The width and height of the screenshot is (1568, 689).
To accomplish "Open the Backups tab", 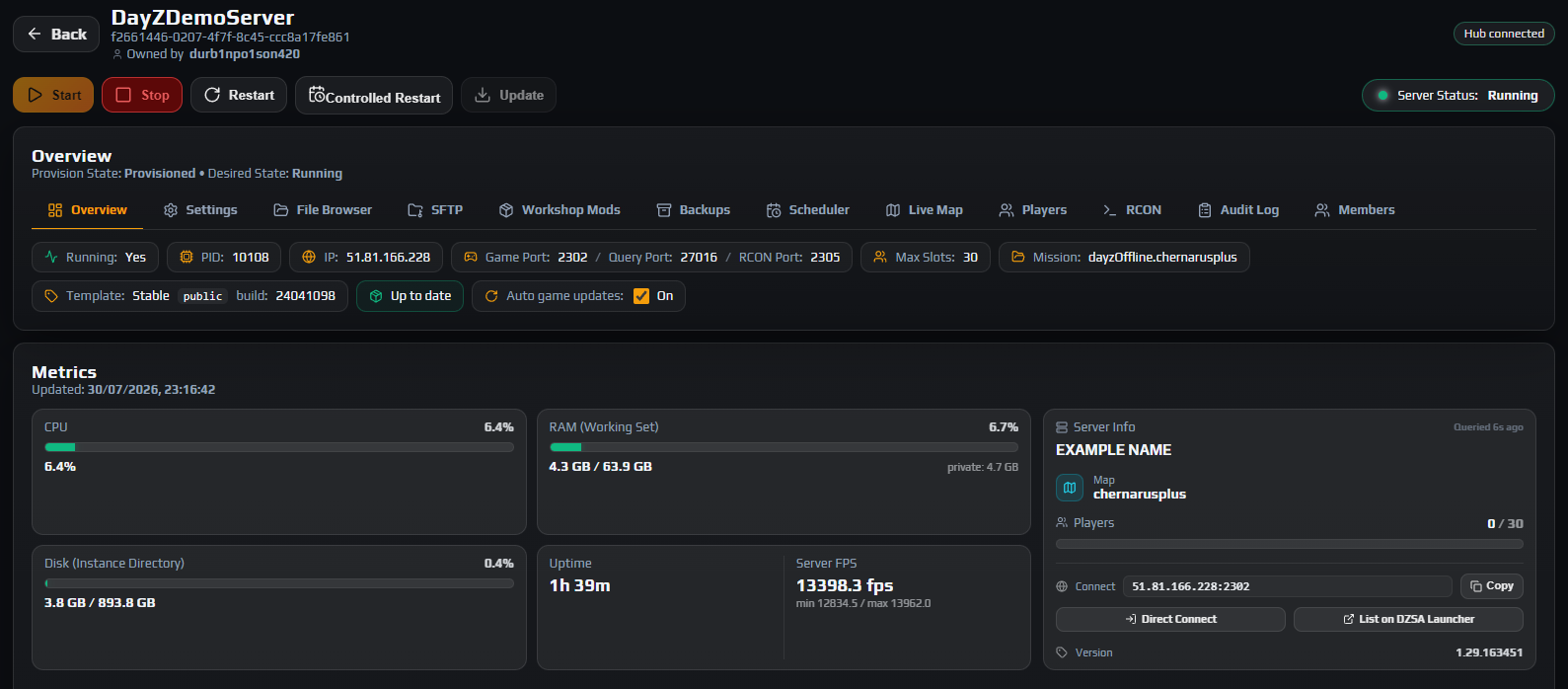I will click(694, 210).
